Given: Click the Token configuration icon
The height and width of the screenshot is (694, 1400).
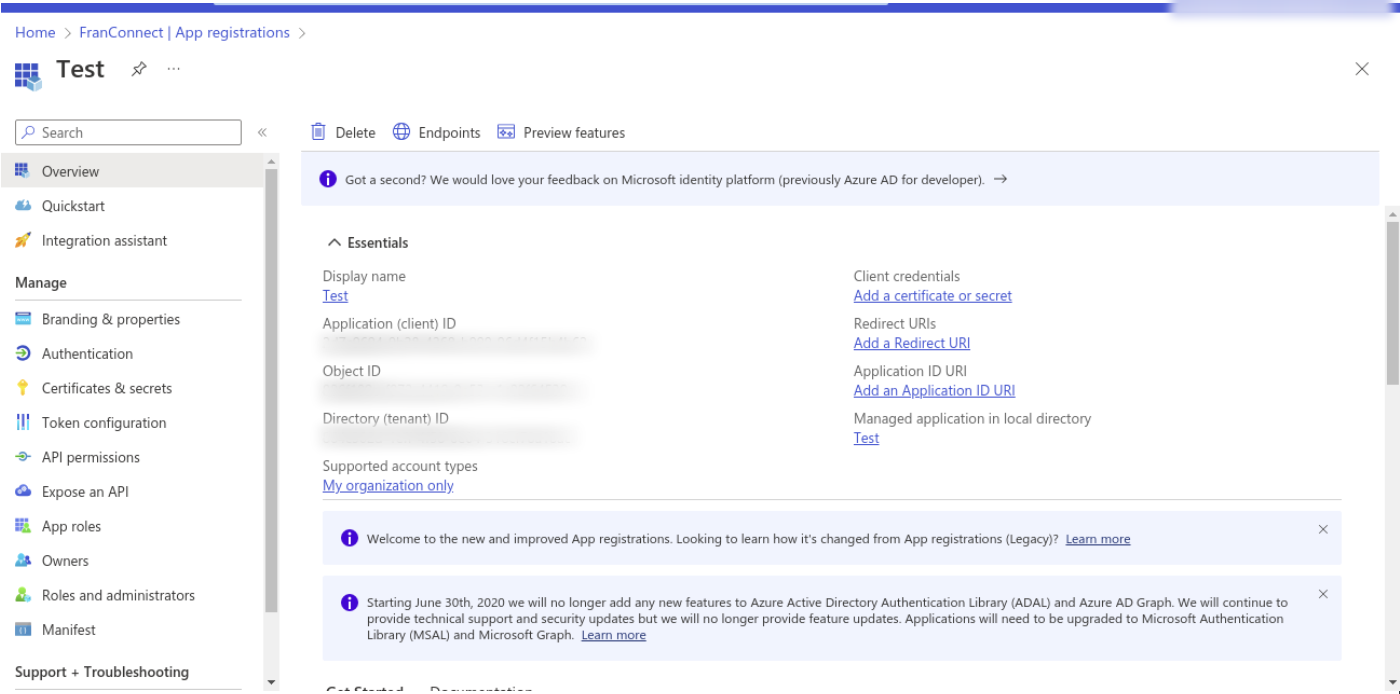Looking at the screenshot, I should point(23,423).
